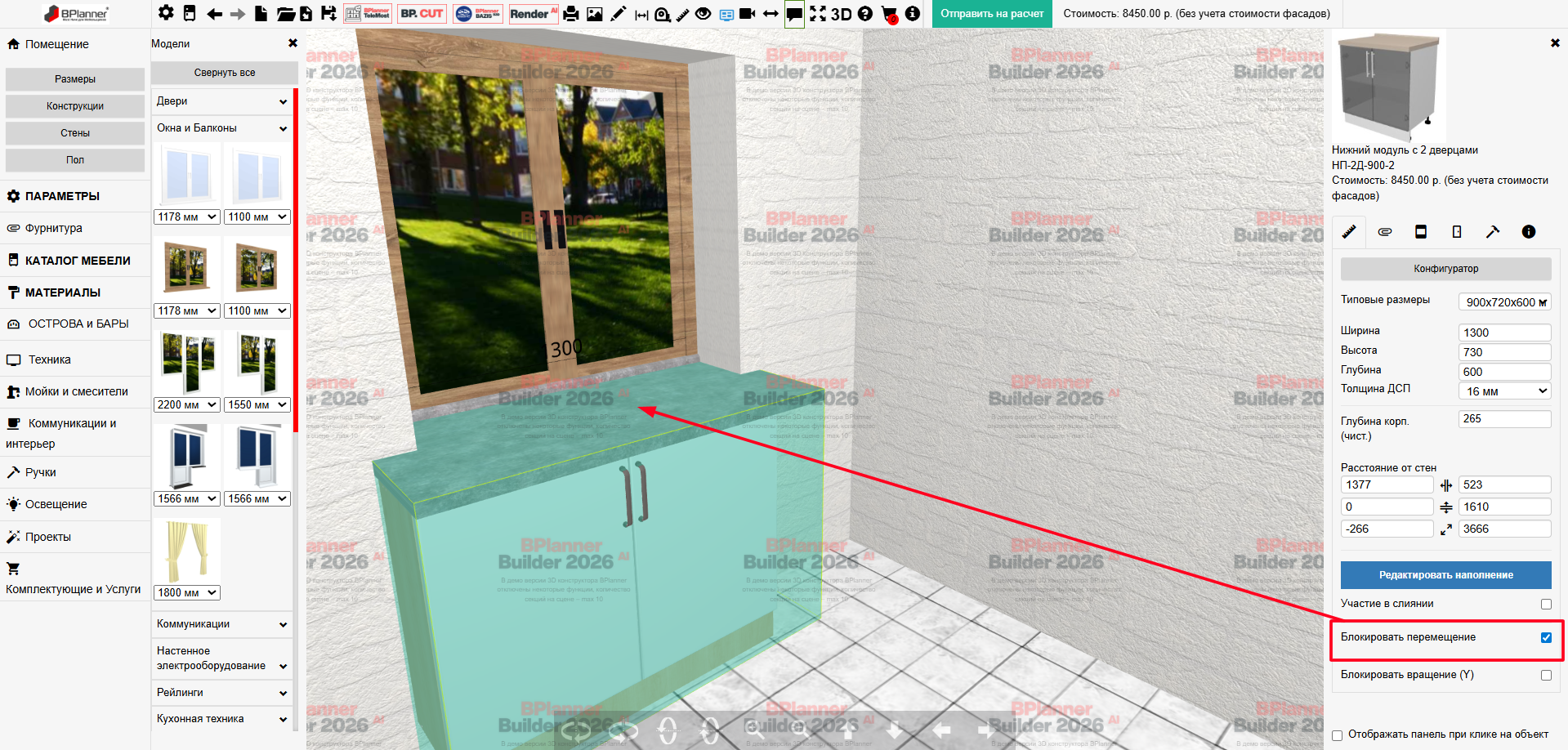Screen dimensions: 1568x750
Task: Click the down arrow on the viewport bar
Action: 895,730
